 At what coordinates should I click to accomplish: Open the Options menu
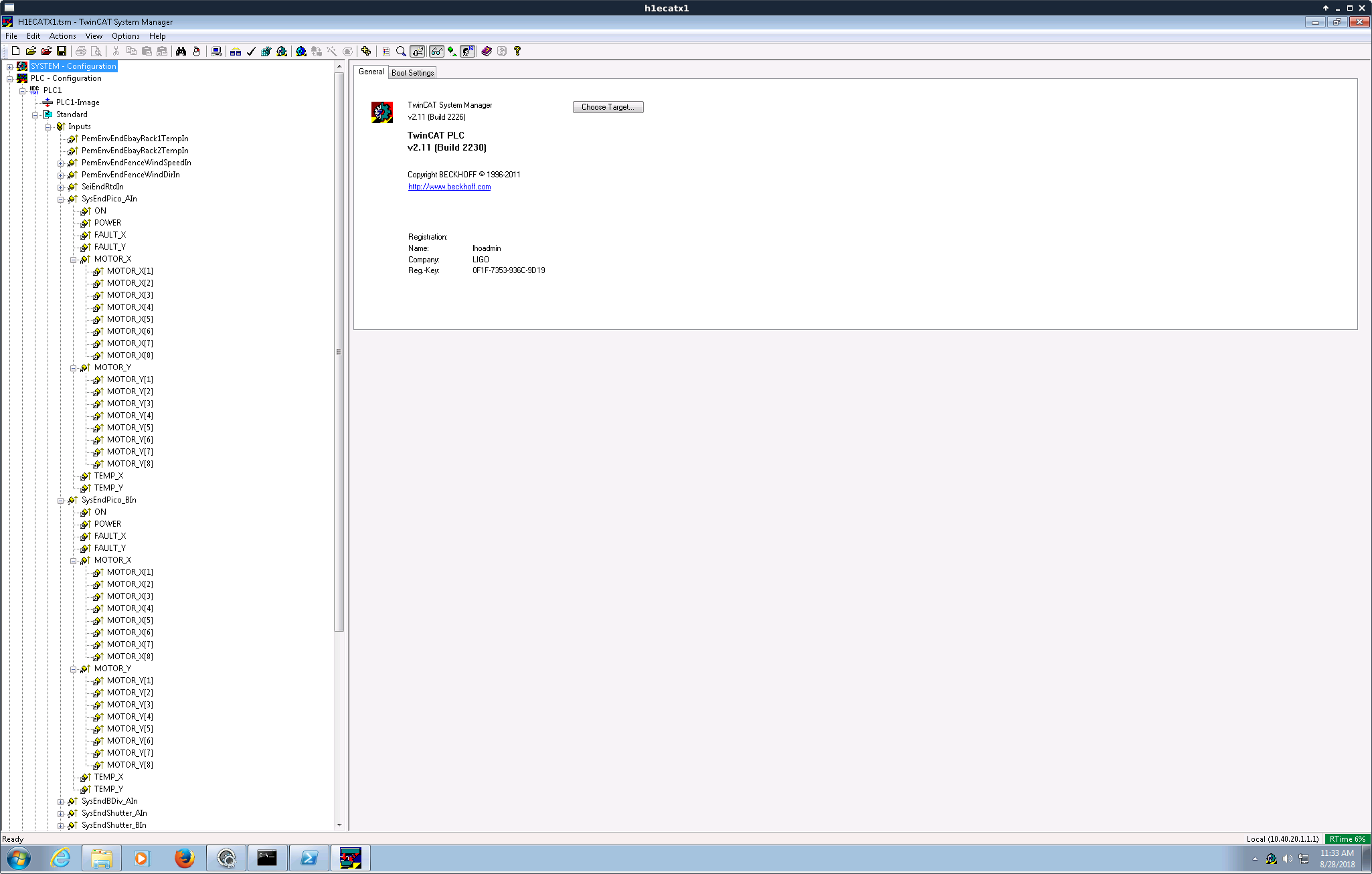[x=126, y=36]
